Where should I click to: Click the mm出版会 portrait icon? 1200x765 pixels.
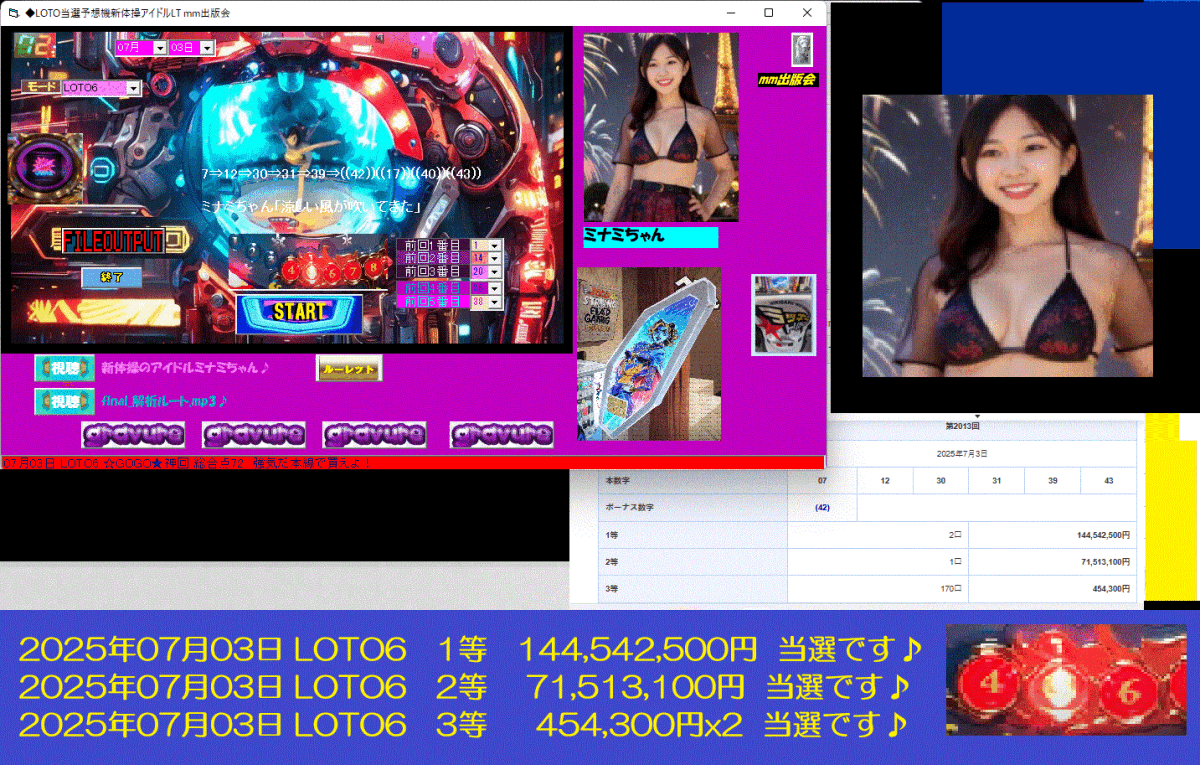tap(800, 49)
